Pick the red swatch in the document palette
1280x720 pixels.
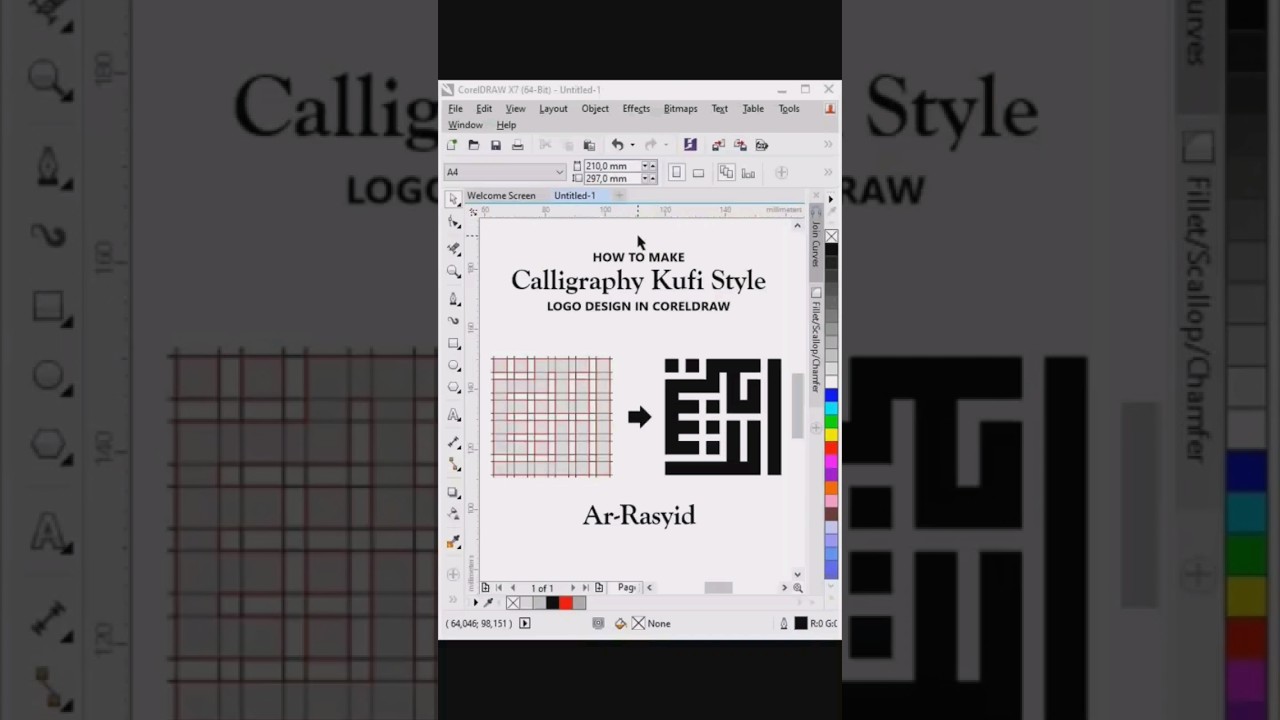point(566,603)
